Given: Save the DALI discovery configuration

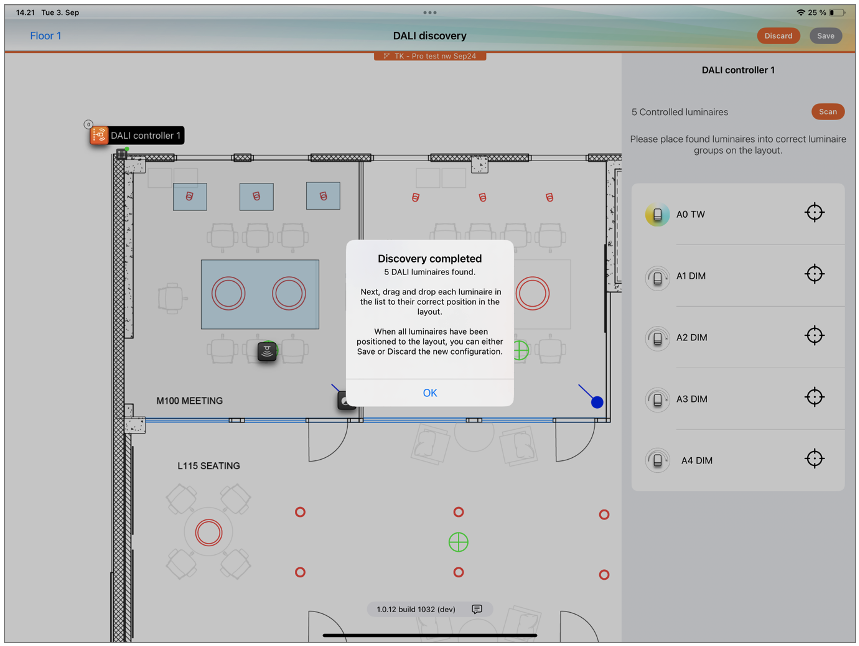Looking at the screenshot, I should pos(825,36).
